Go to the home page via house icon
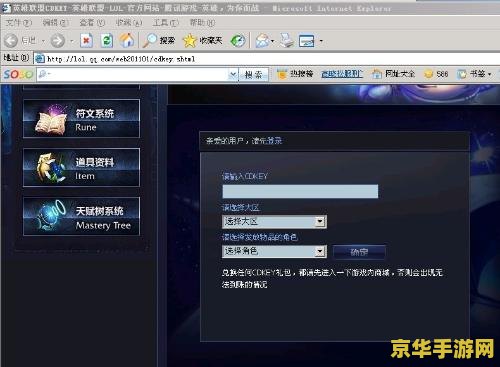The image size is (500, 367). pyautogui.click(x=127, y=40)
